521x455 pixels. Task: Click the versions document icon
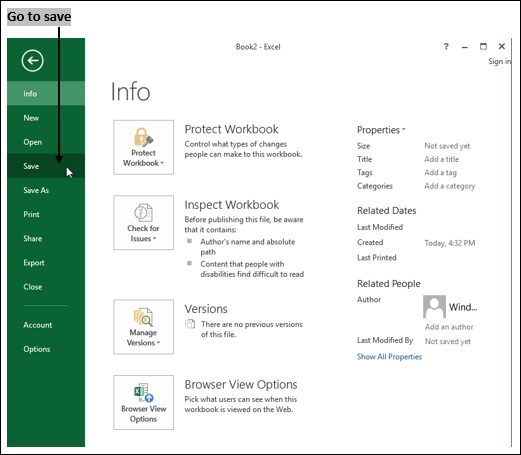pyautogui.click(x=190, y=324)
